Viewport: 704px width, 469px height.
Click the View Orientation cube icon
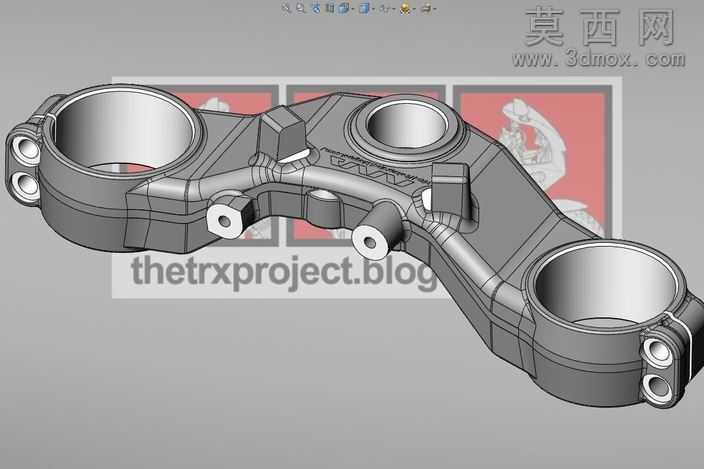343,8
